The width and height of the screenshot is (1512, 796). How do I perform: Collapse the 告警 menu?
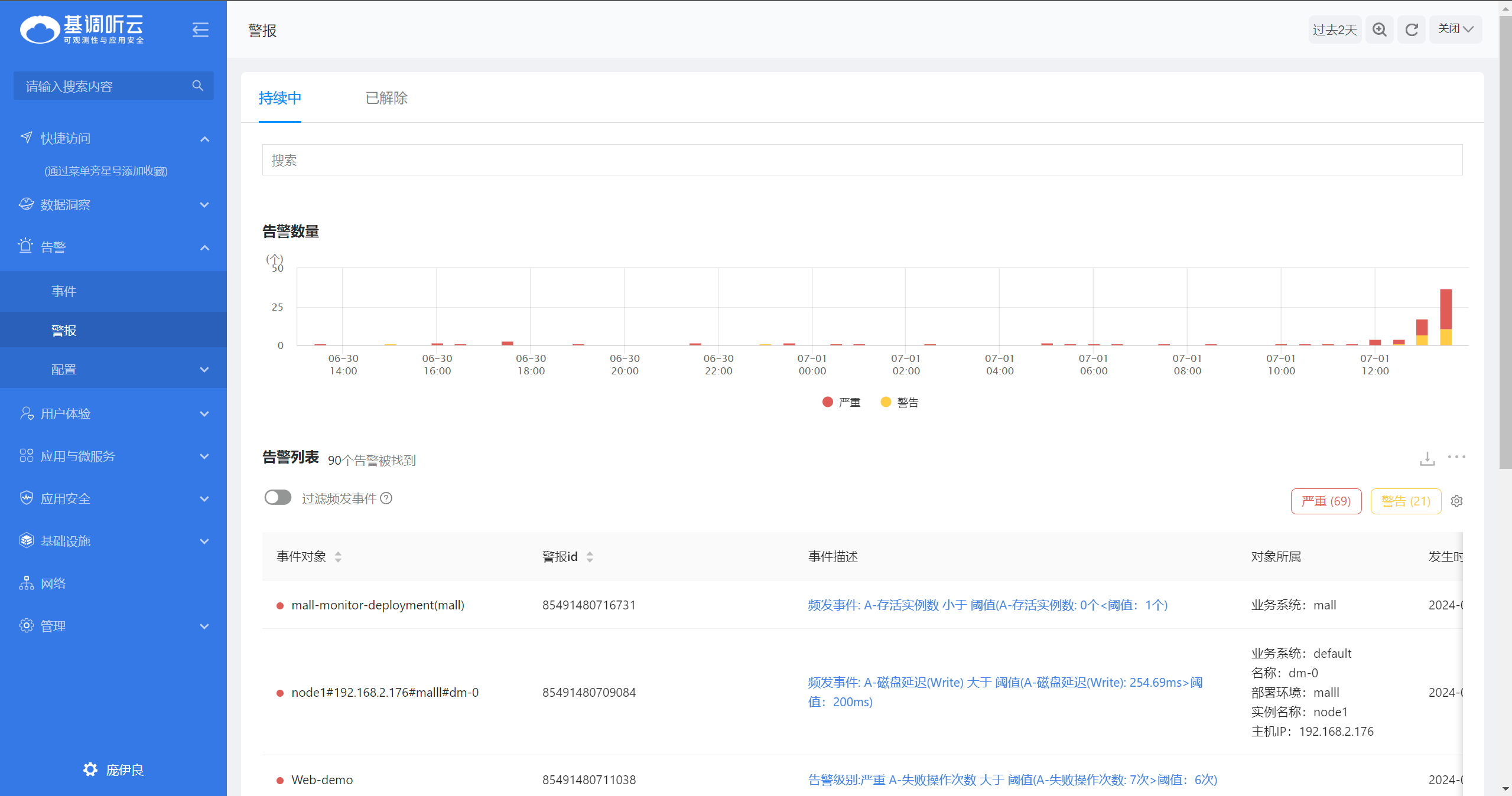coord(204,247)
